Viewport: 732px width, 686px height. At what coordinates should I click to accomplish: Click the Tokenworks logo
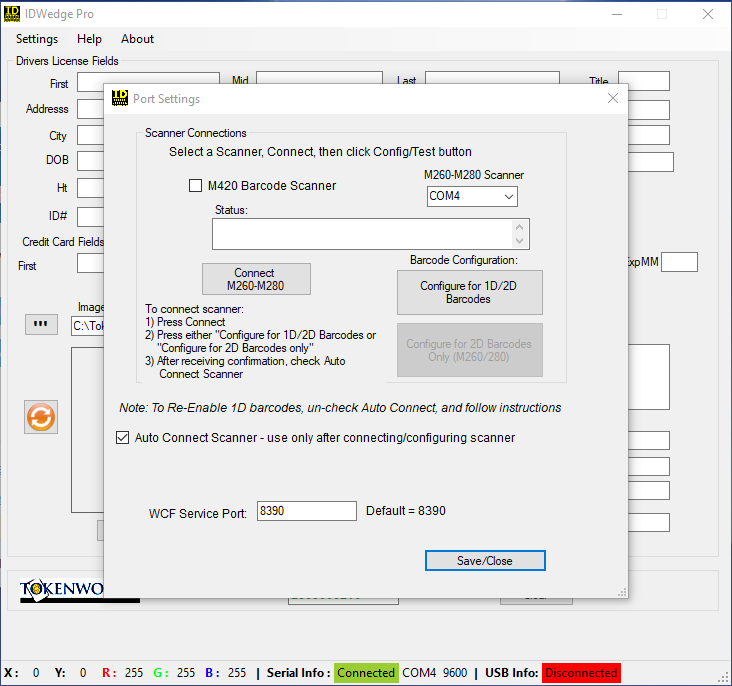pos(62,589)
